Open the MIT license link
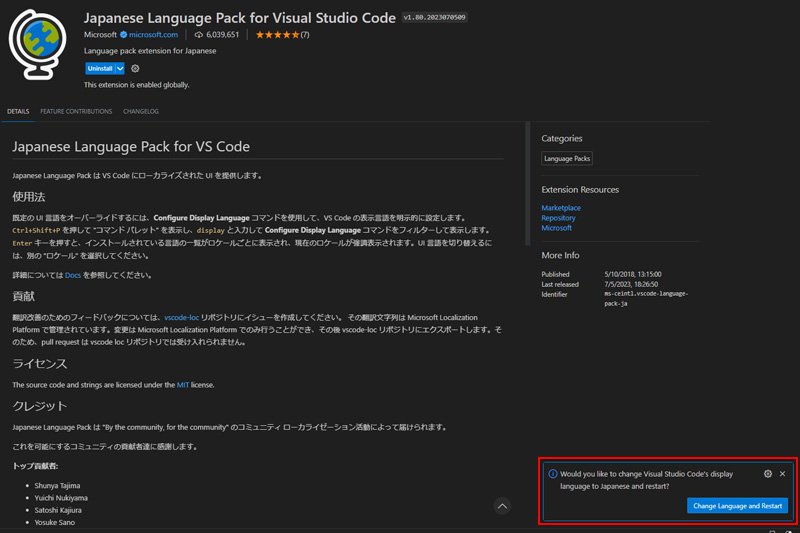This screenshot has height=533, width=800. (x=183, y=385)
